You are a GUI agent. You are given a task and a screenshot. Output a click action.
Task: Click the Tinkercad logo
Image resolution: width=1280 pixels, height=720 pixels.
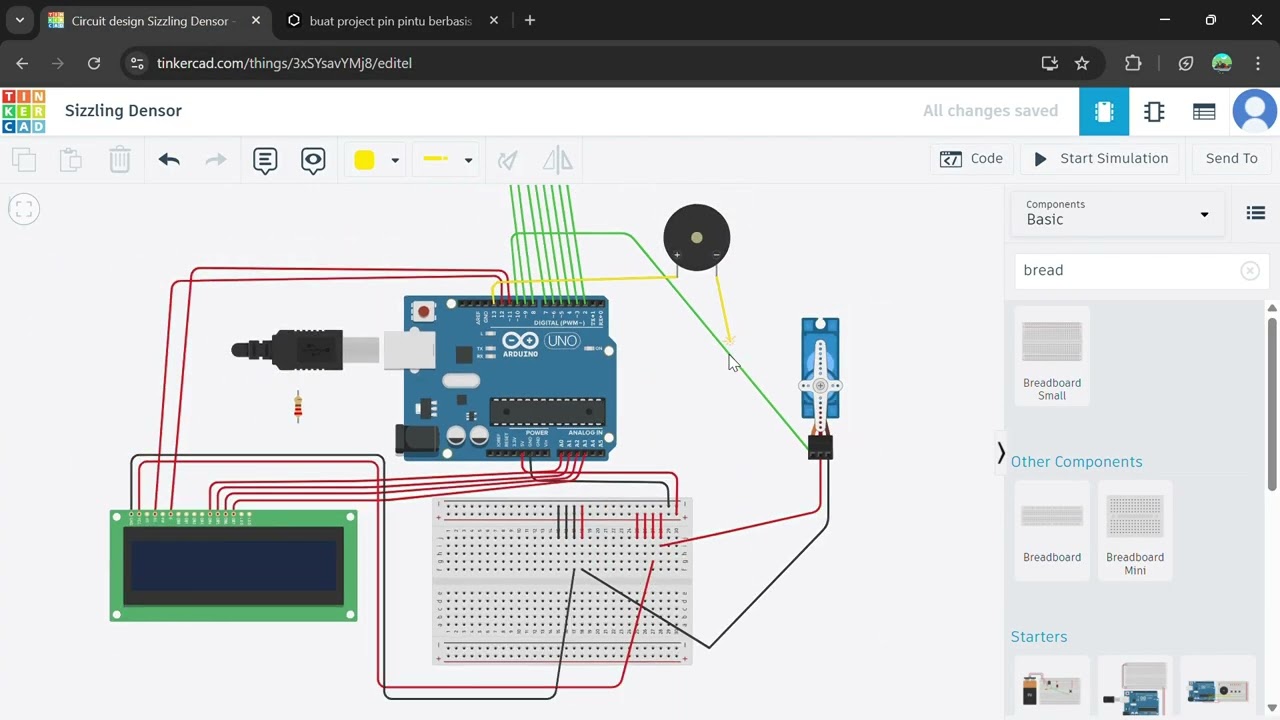[x=23, y=111]
